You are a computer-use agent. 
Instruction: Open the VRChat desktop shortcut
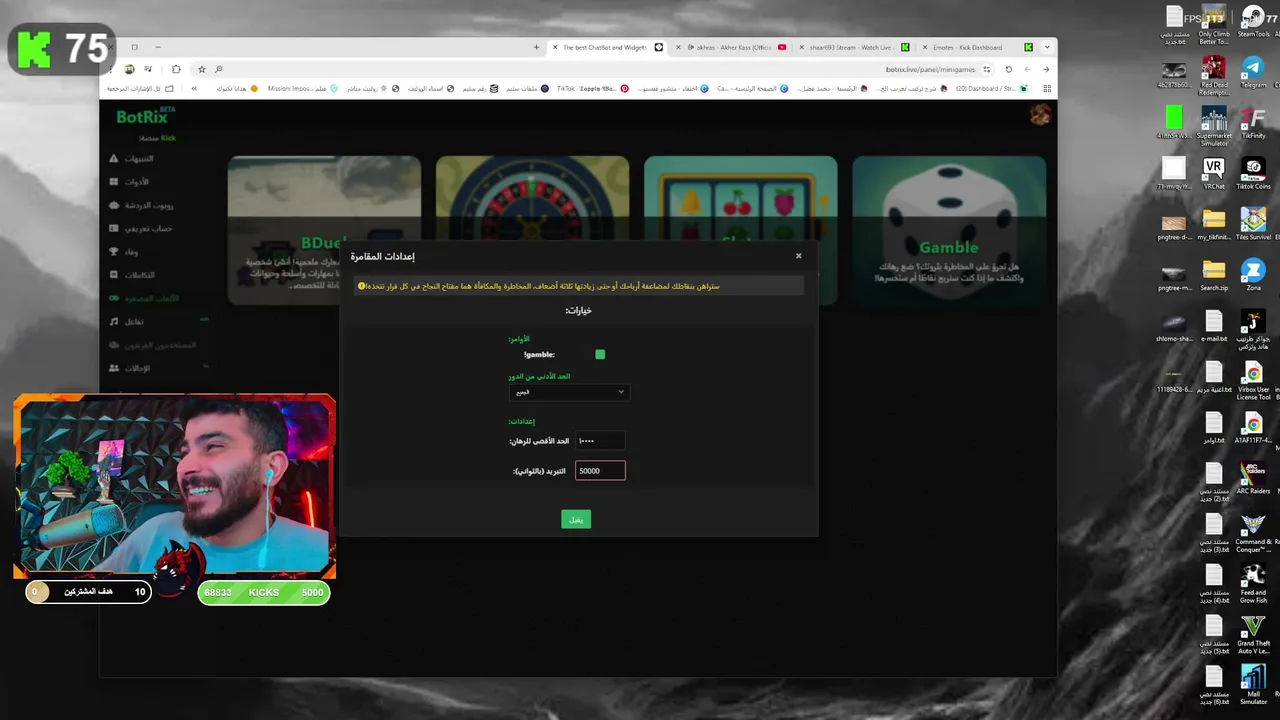click(x=1214, y=174)
